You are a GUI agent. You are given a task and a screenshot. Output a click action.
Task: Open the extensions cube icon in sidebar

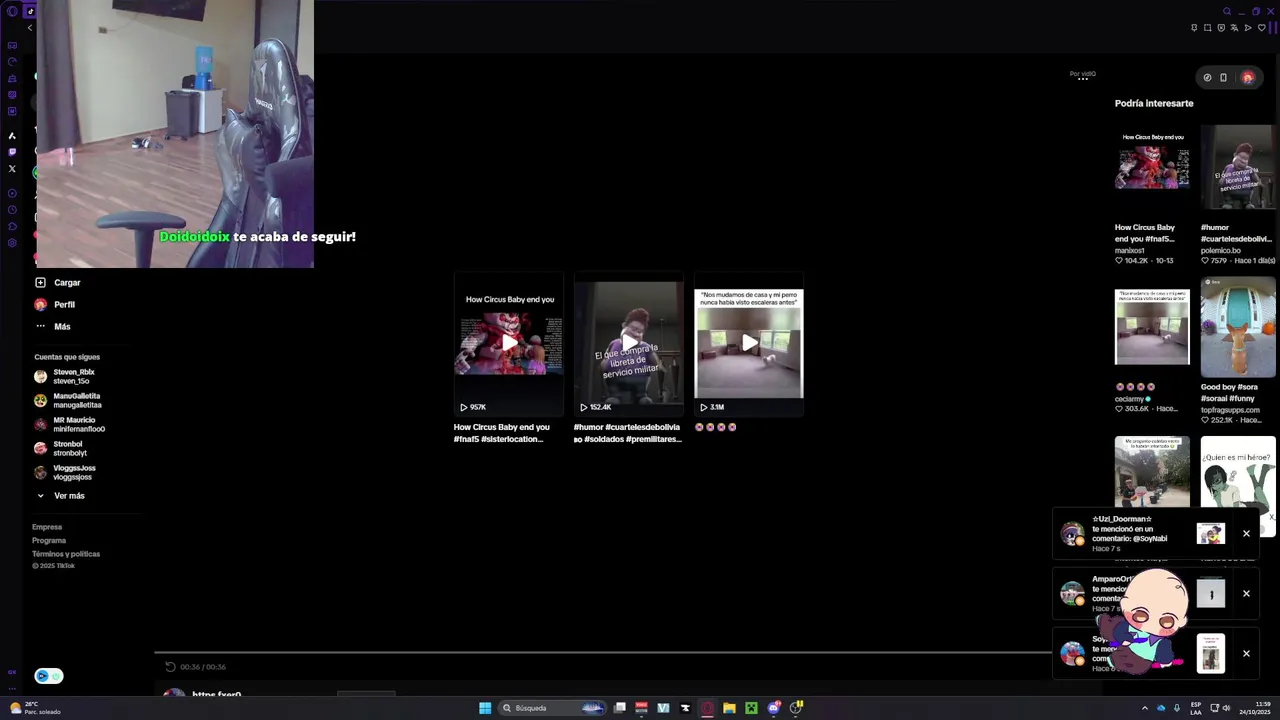point(12,227)
